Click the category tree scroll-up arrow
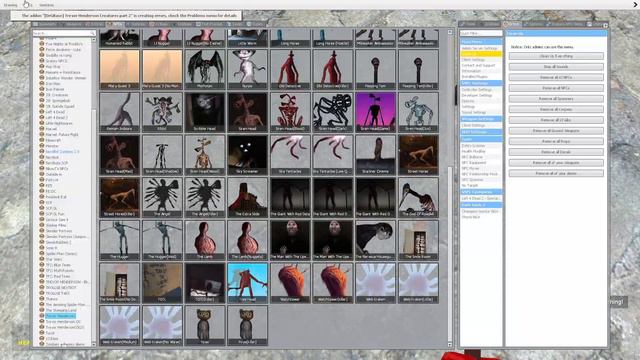The width and height of the screenshot is (640, 360). (x=94, y=40)
